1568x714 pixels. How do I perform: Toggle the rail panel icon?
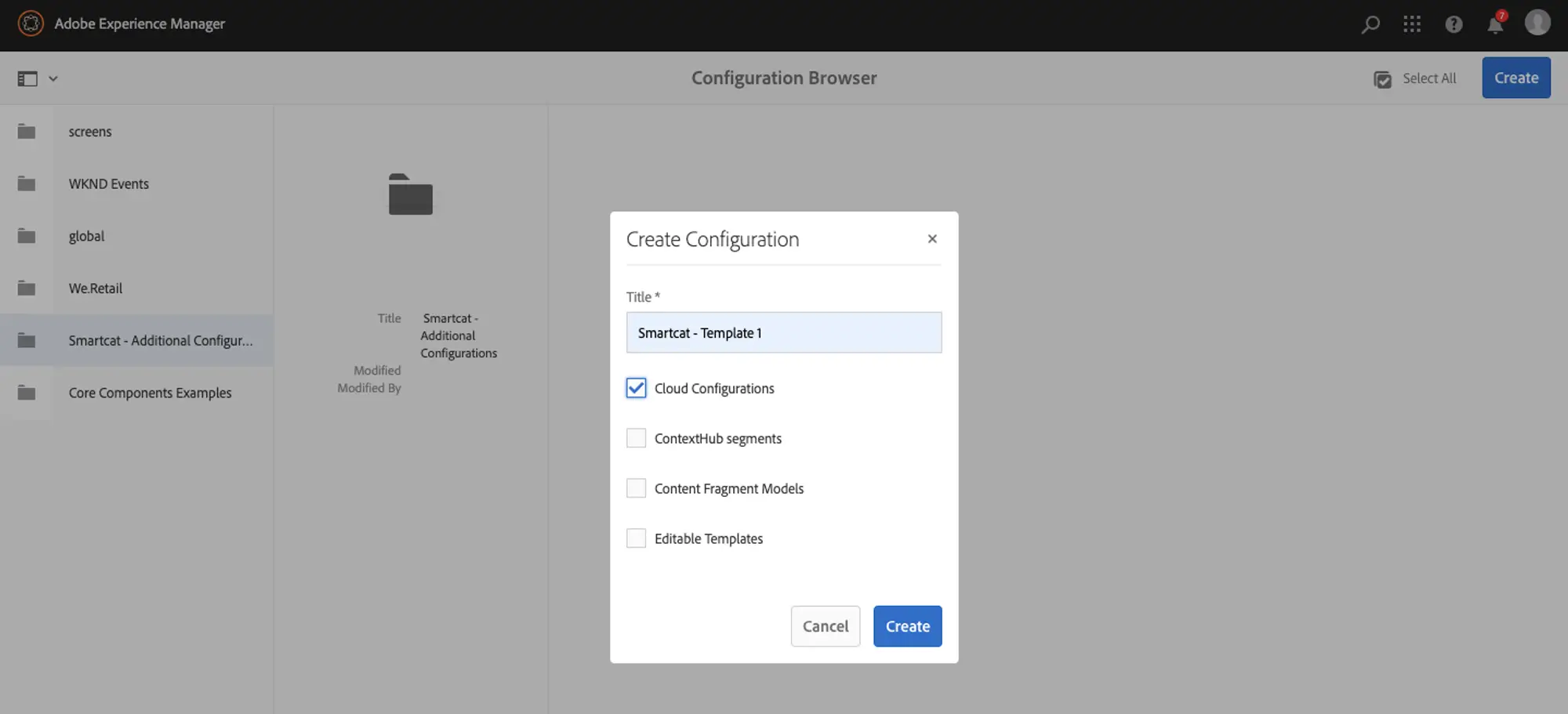pyautogui.click(x=27, y=78)
